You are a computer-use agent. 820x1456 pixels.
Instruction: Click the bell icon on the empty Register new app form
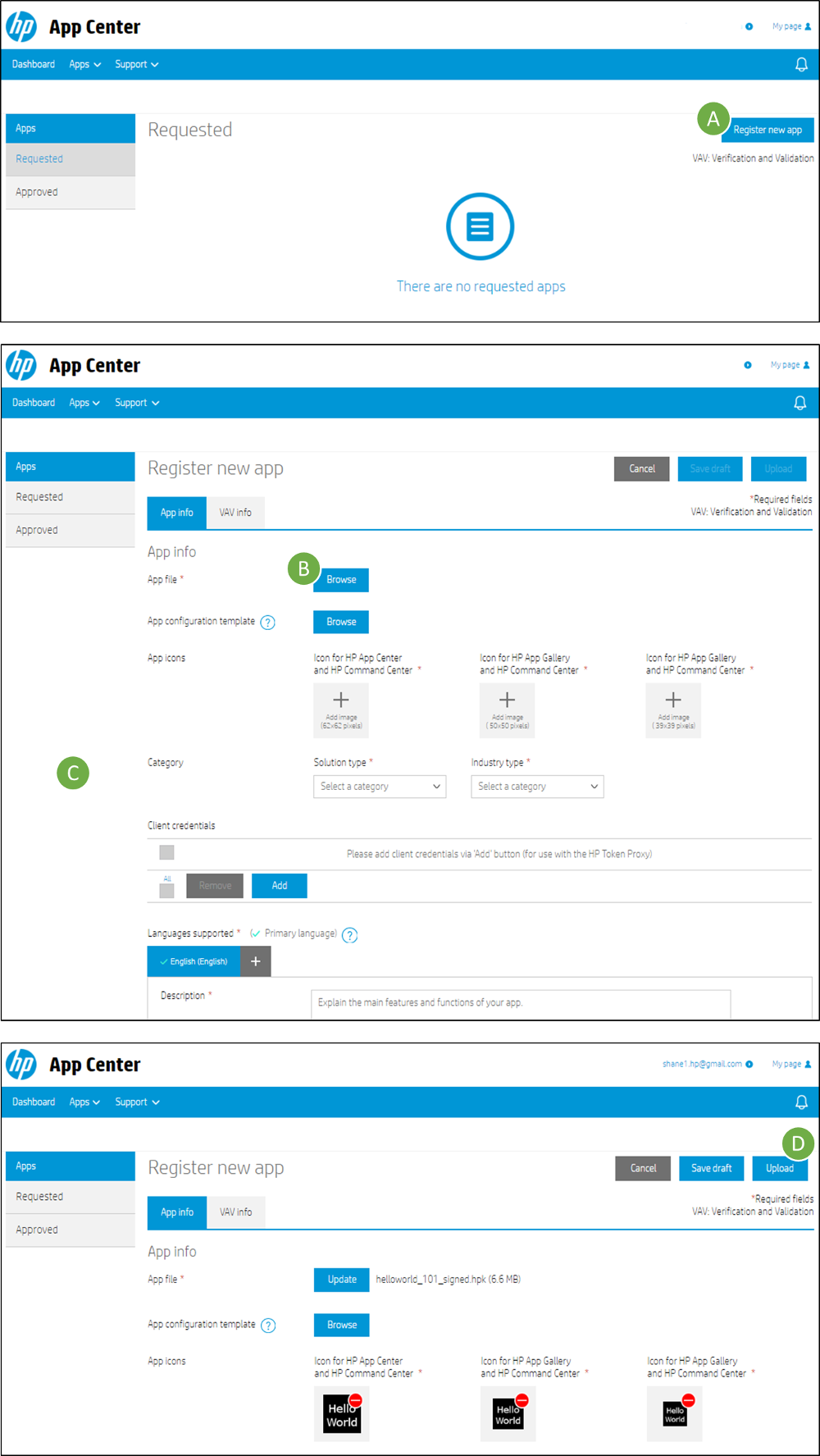(x=799, y=403)
